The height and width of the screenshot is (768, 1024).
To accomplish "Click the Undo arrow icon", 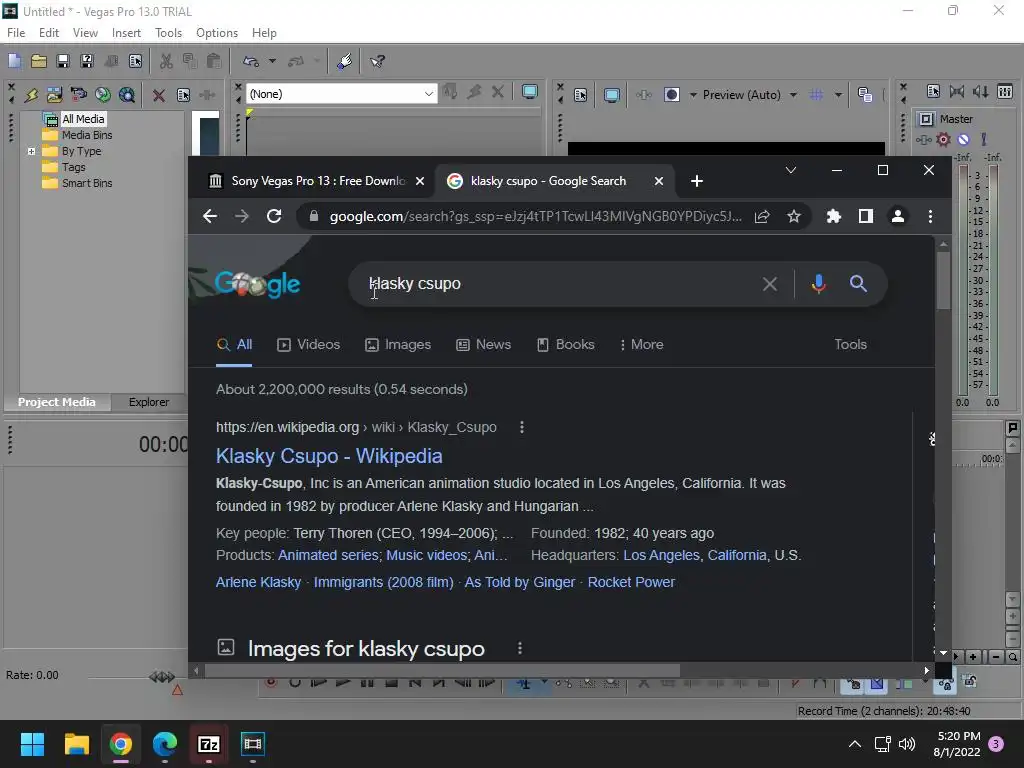I will (251, 61).
